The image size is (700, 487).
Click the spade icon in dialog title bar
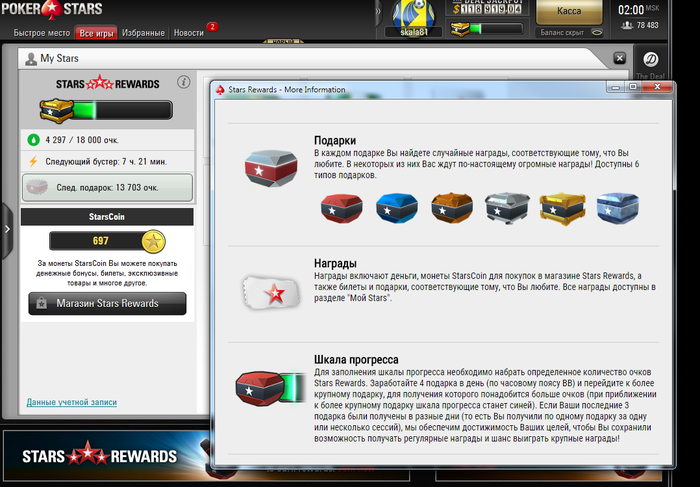pos(220,90)
